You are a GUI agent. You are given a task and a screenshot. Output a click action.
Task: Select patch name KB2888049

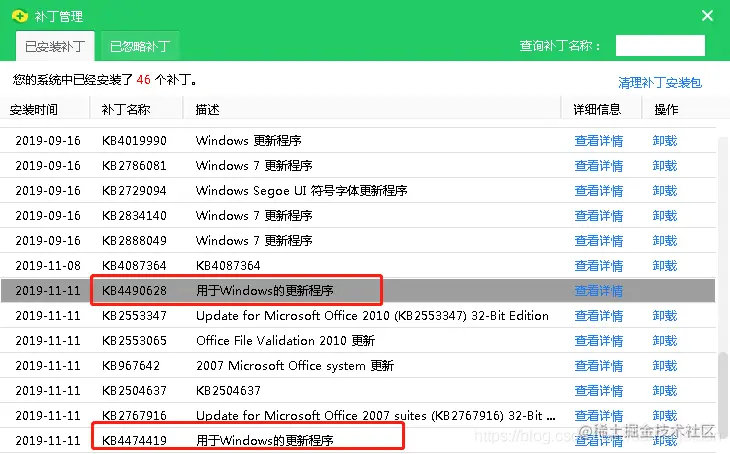click(x=134, y=241)
